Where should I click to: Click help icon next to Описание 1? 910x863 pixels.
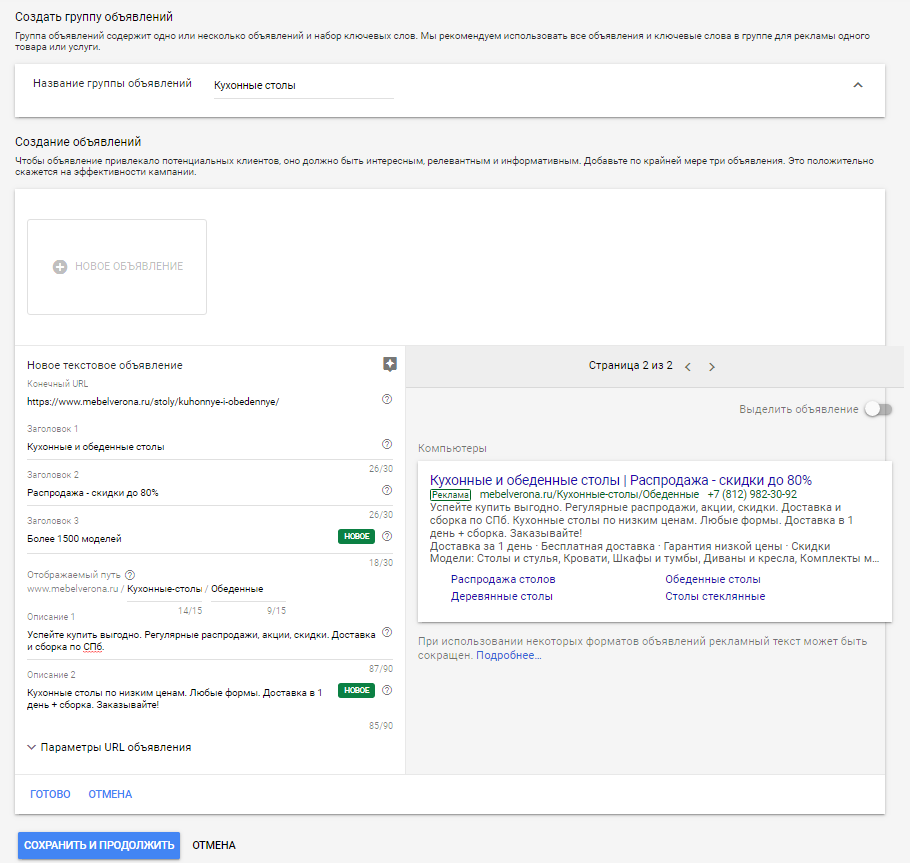click(387, 636)
